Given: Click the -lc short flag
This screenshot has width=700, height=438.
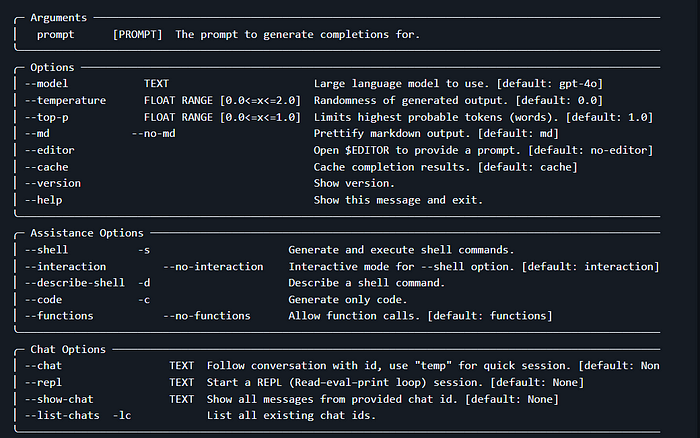Looking at the screenshot, I should point(122,416).
